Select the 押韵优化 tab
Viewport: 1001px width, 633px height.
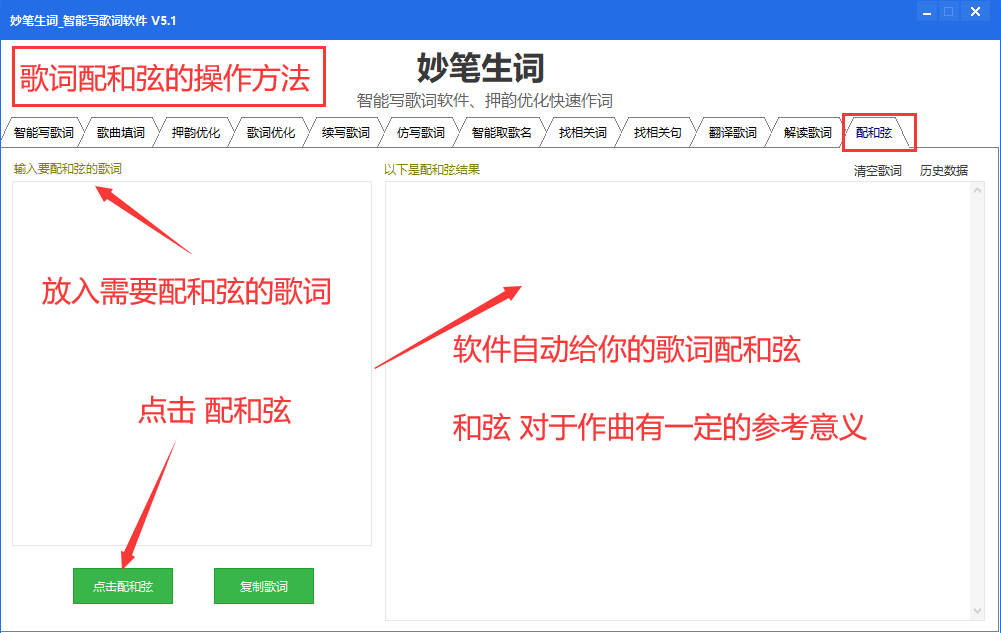[195, 133]
